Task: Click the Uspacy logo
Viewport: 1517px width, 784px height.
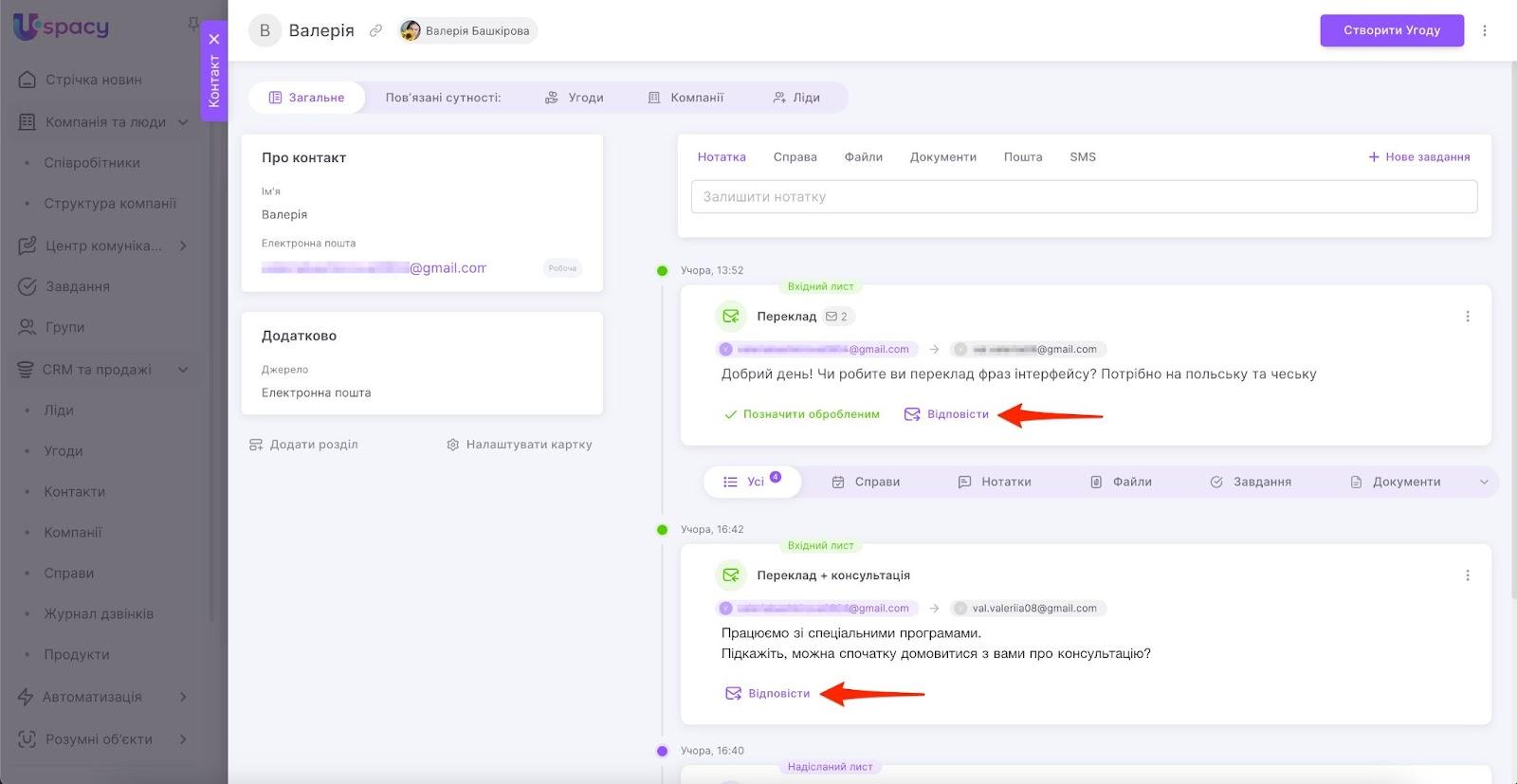Action: coord(62,27)
